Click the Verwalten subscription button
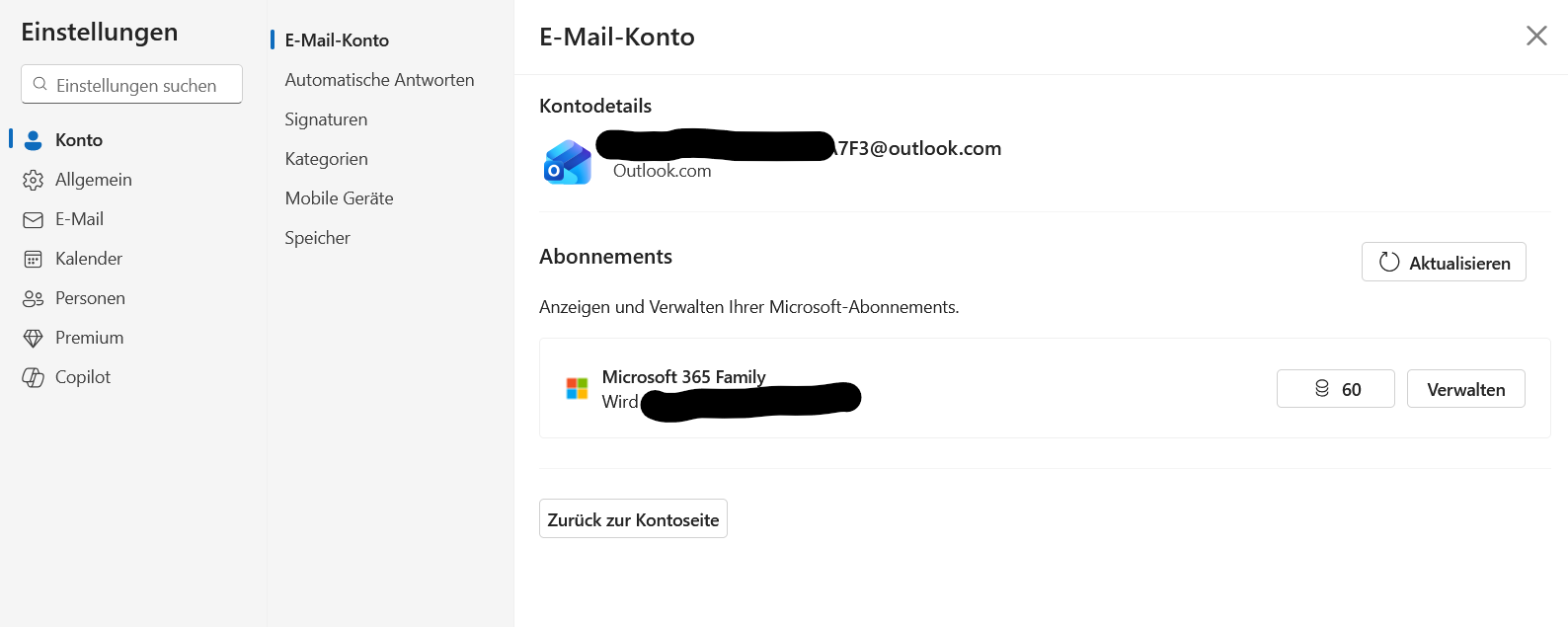The width and height of the screenshot is (1568, 627). (1466, 389)
